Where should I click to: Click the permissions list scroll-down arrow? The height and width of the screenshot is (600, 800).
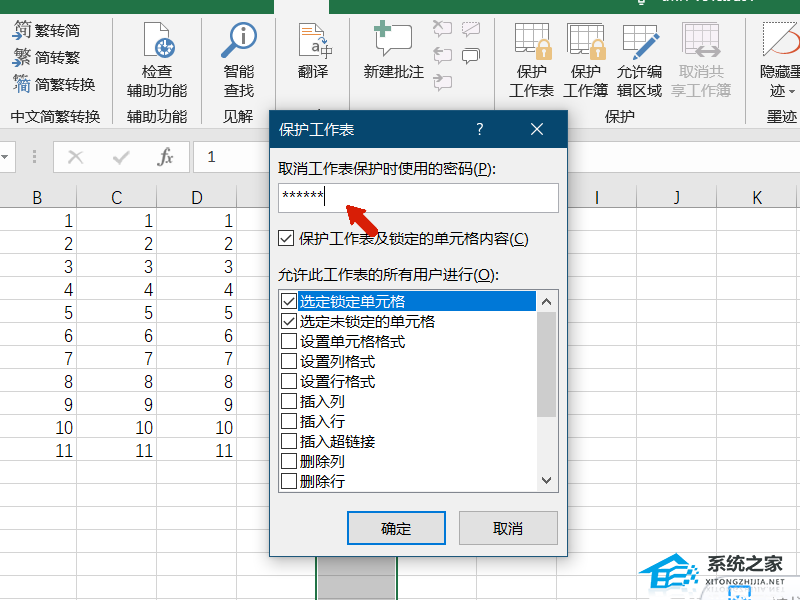546,481
